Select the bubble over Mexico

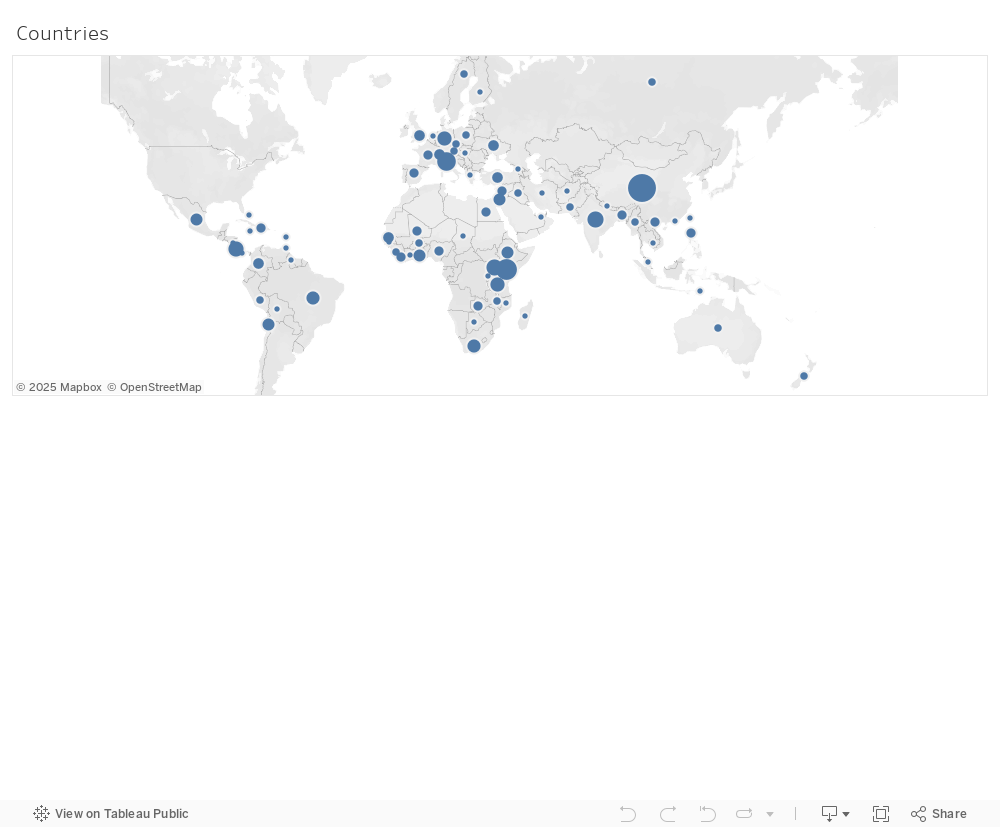point(196,219)
